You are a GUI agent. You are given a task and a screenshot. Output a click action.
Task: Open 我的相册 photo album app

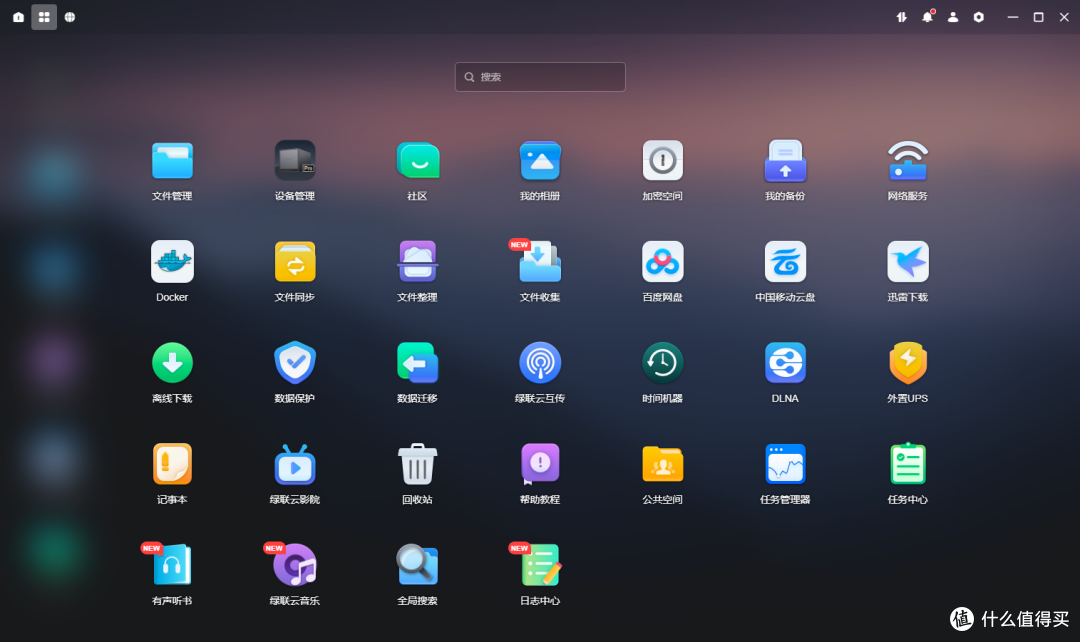540,161
